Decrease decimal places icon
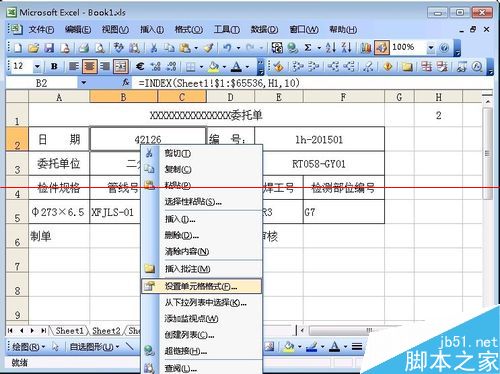Image resolution: width=500 pixels, height=374 pixels. (171, 67)
